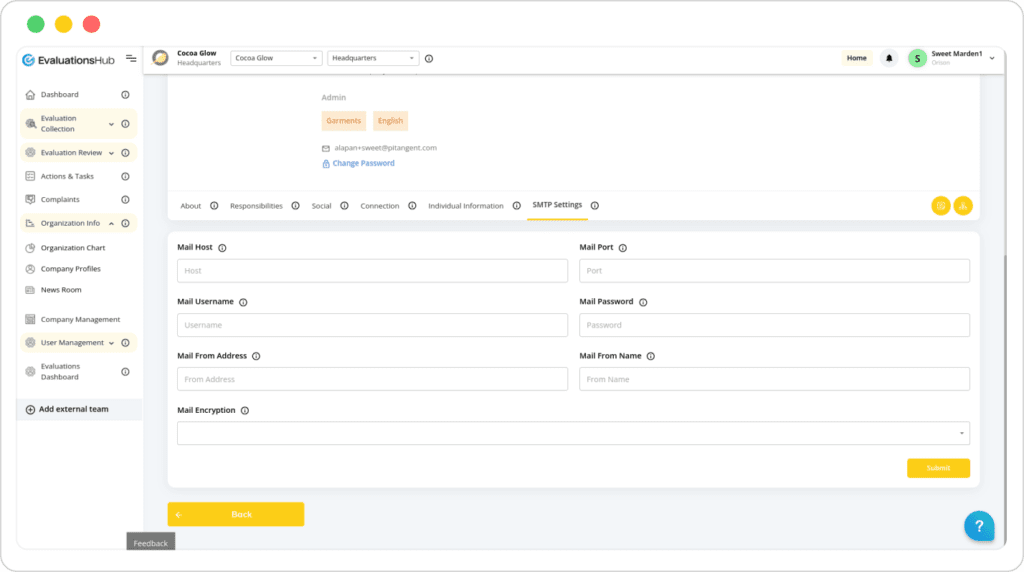Switch to the Connection tab
Screen dimensions: 1024x572
379,206
